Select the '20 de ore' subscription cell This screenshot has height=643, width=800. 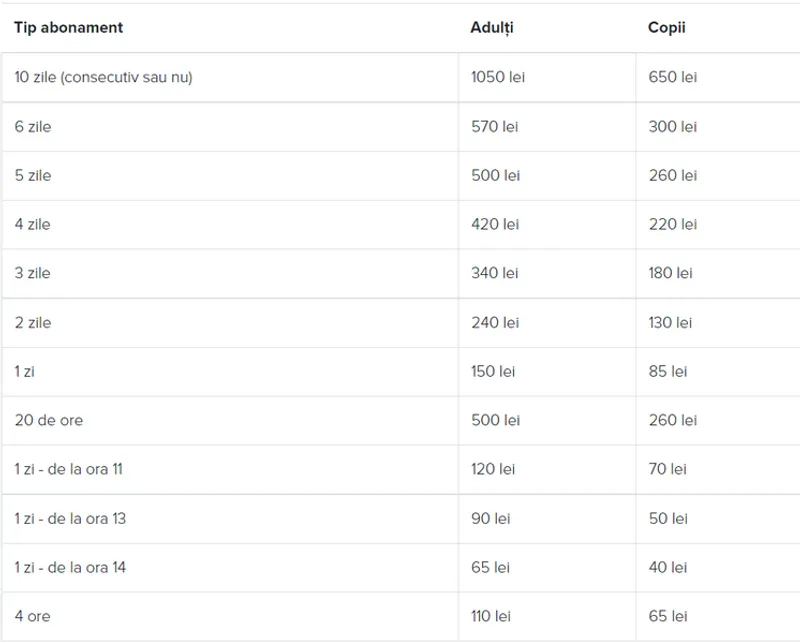point(49,420)
